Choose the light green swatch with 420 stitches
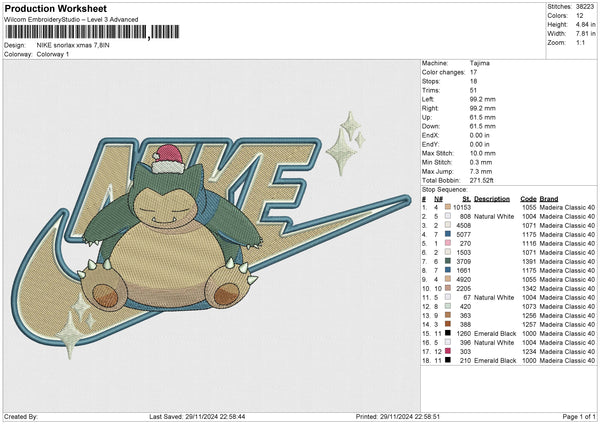This screenshot has width=600, height=424. coord(450,305)
